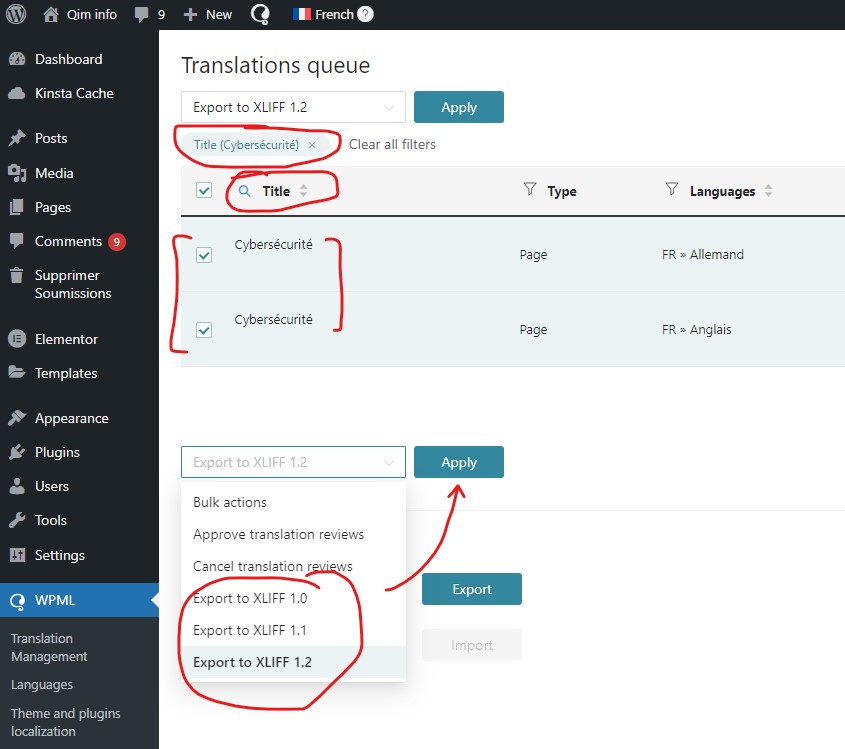Screen dimensions: 845x749
Task: Open Languages submenu under WPML
Action: 42,684
